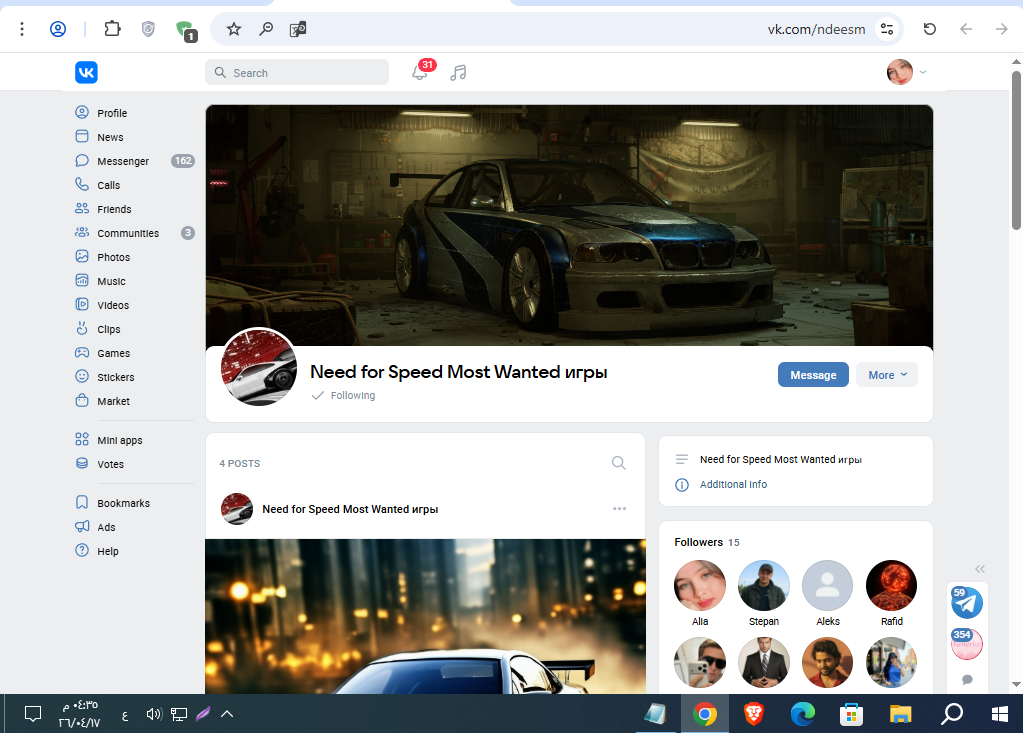Screen dimensions: 1023x733
Task: Reload the page
Action: pos(929,29)
